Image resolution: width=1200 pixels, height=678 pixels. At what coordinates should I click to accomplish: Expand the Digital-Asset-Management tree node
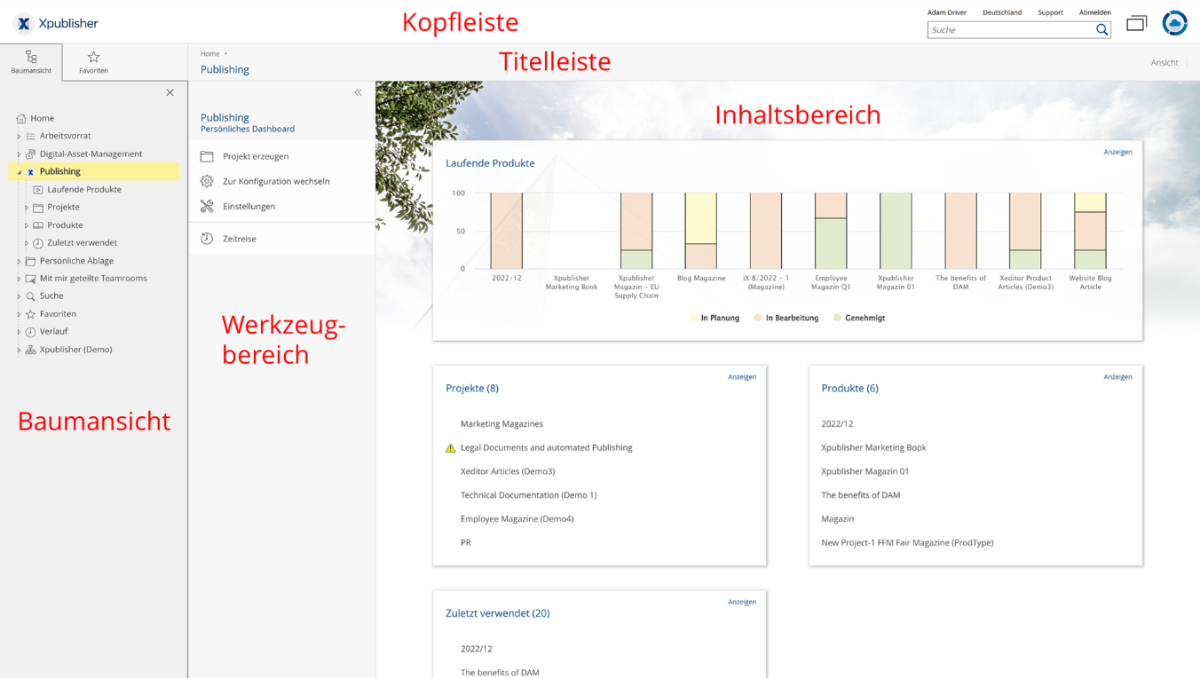19,154
